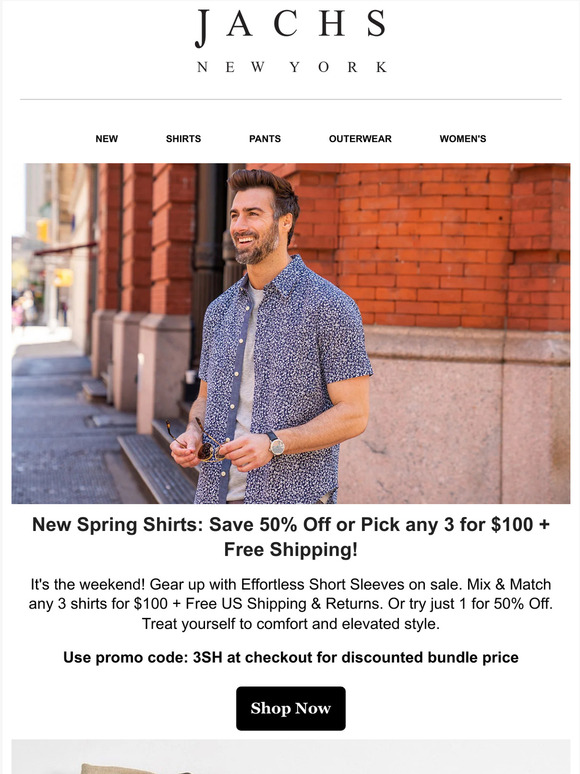The image size is (580, 774).
Task: Click the horizontal divider under the logo
Action: (x=291, y=99)
